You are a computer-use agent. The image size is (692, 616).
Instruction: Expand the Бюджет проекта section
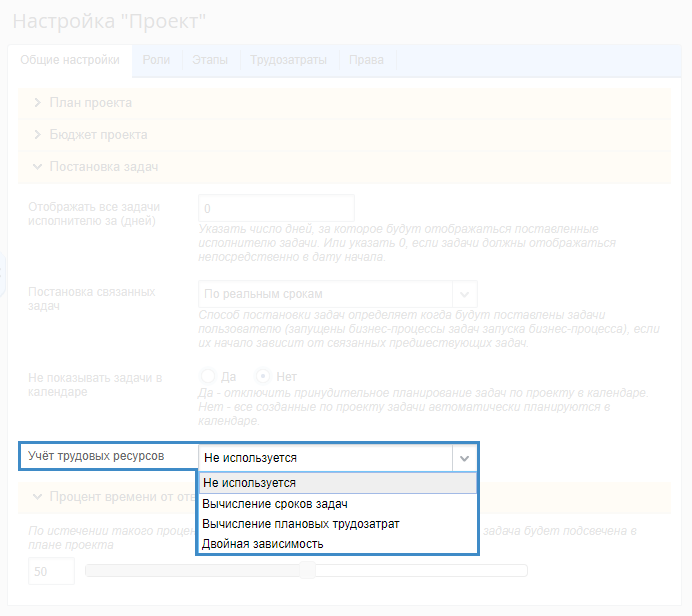click(98, 135)
